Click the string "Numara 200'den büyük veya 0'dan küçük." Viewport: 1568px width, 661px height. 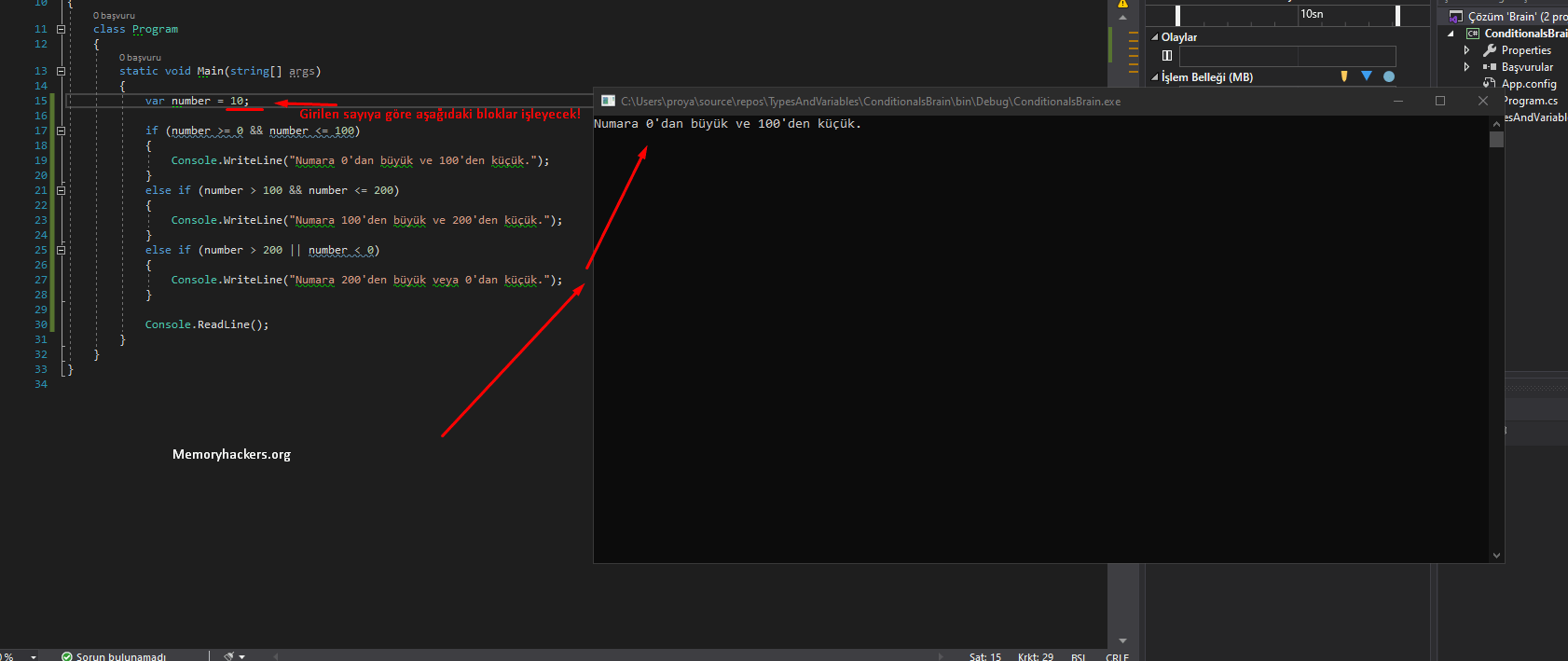tap(420, 280)
